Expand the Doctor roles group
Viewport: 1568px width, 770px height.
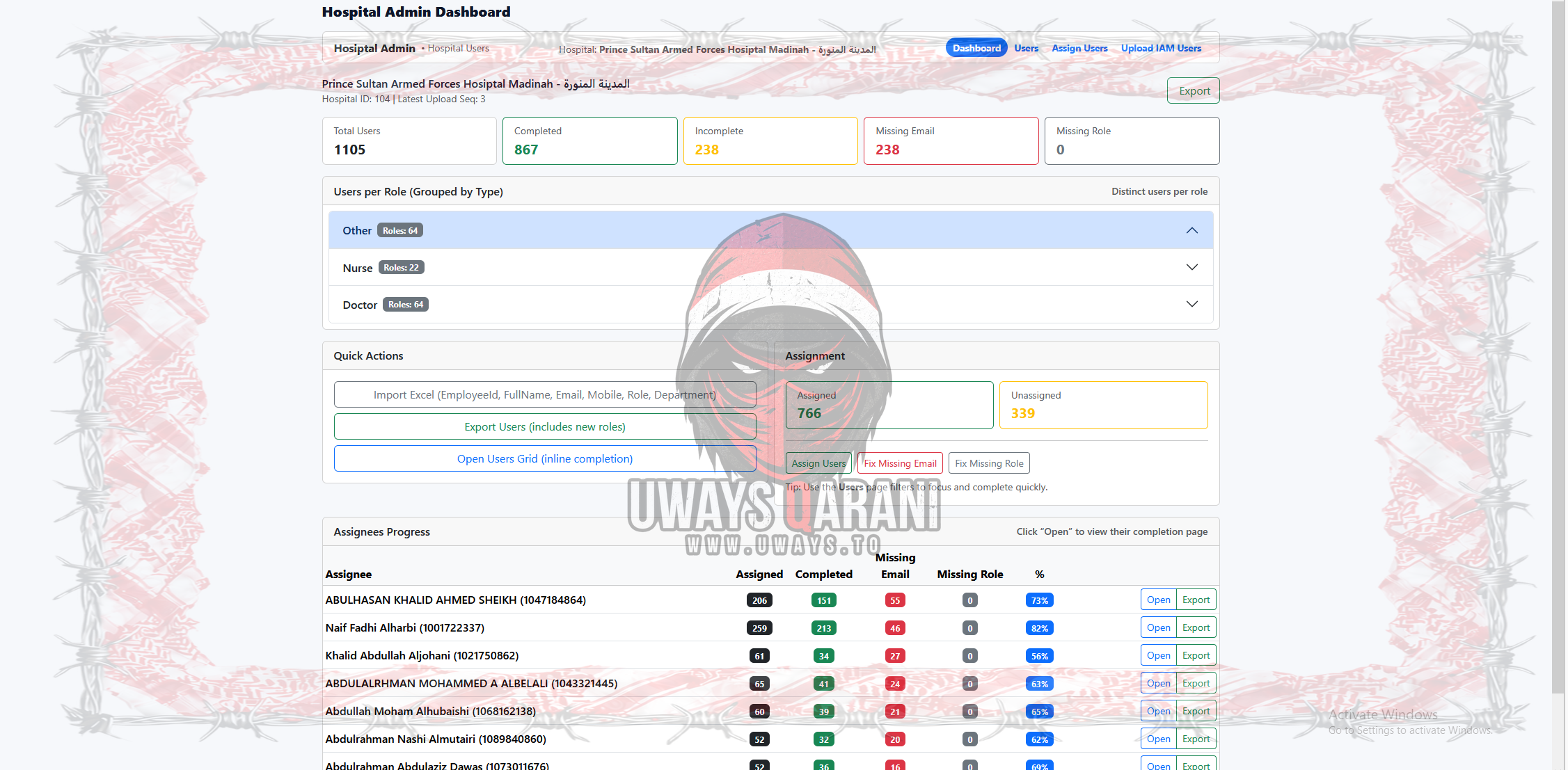coord(770,305)
